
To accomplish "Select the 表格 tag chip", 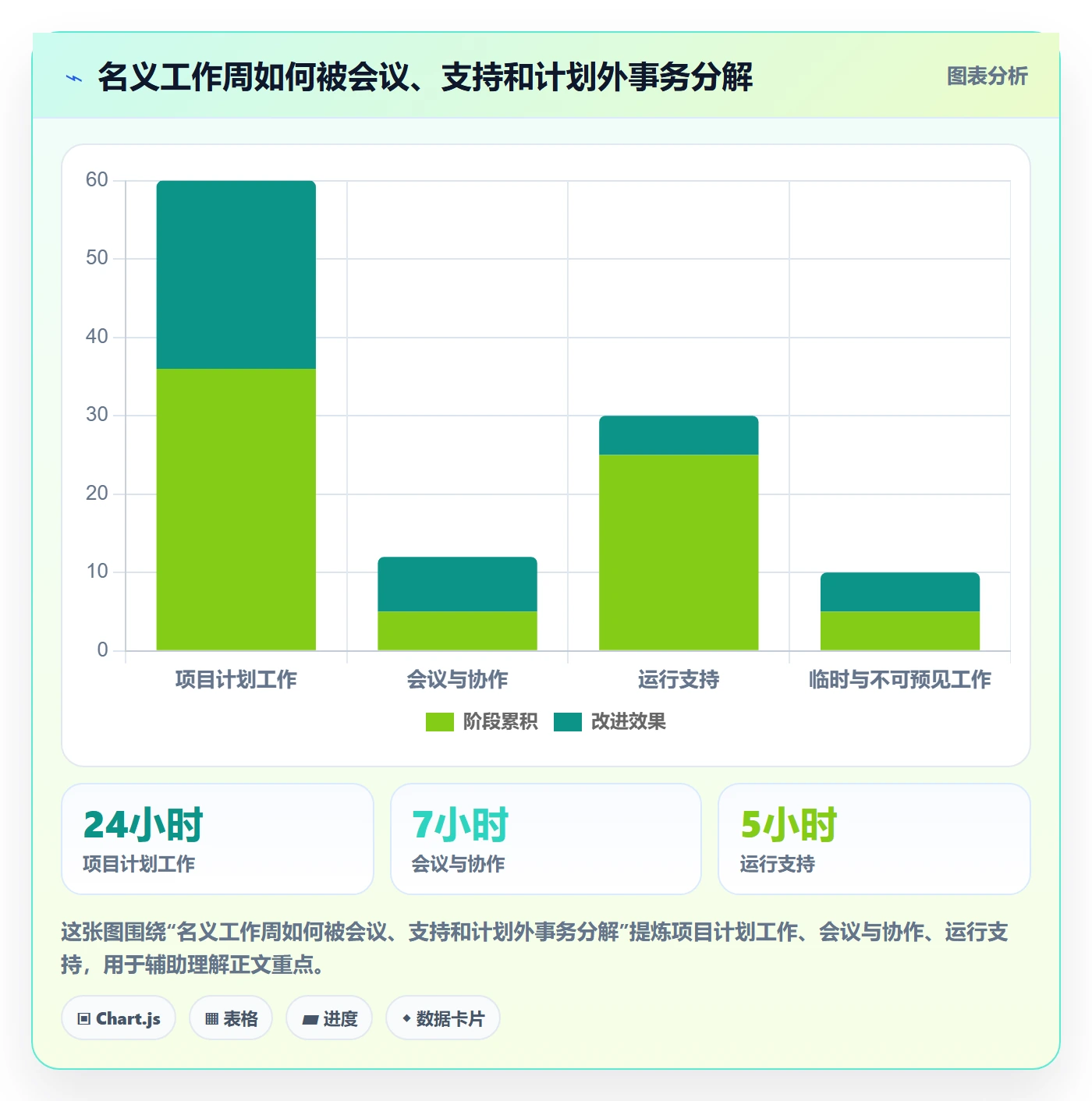I will [231, 1018].
